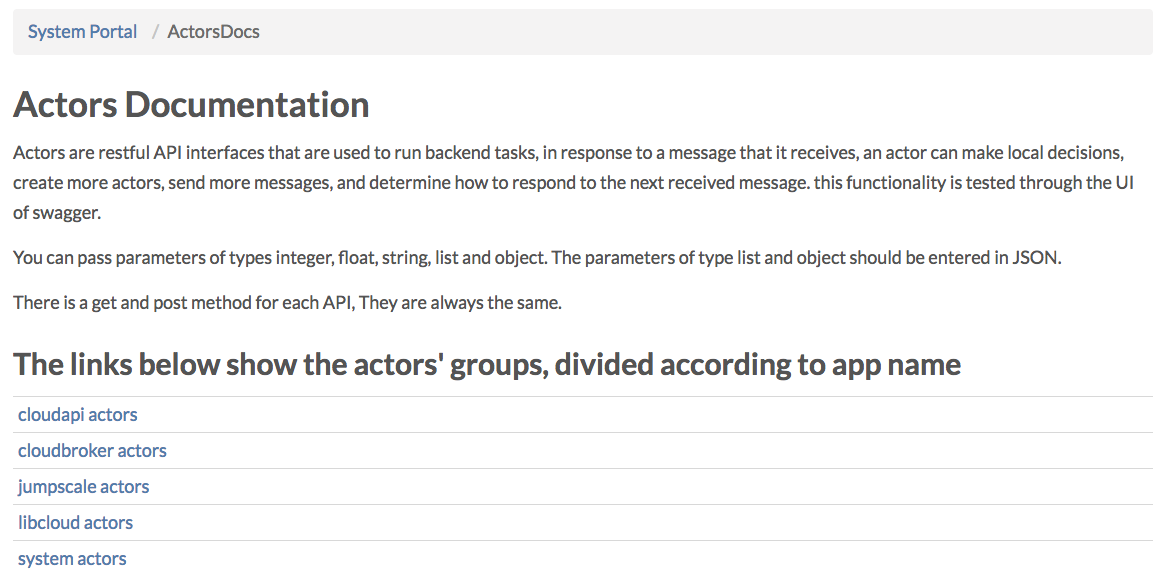Open libcloud actors documentation
This screenshot has width=1164, height=582.
75,523
